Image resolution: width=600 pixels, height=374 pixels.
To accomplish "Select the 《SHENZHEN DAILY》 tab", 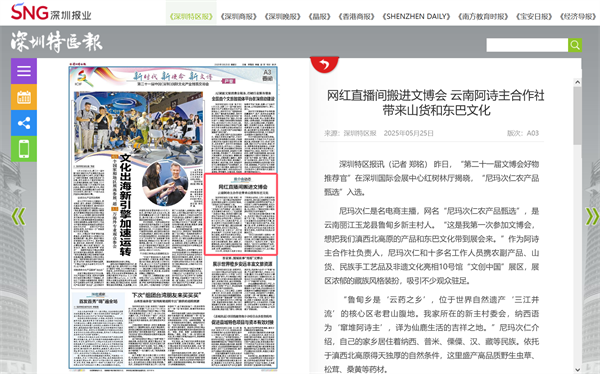I will pos(416,16).
